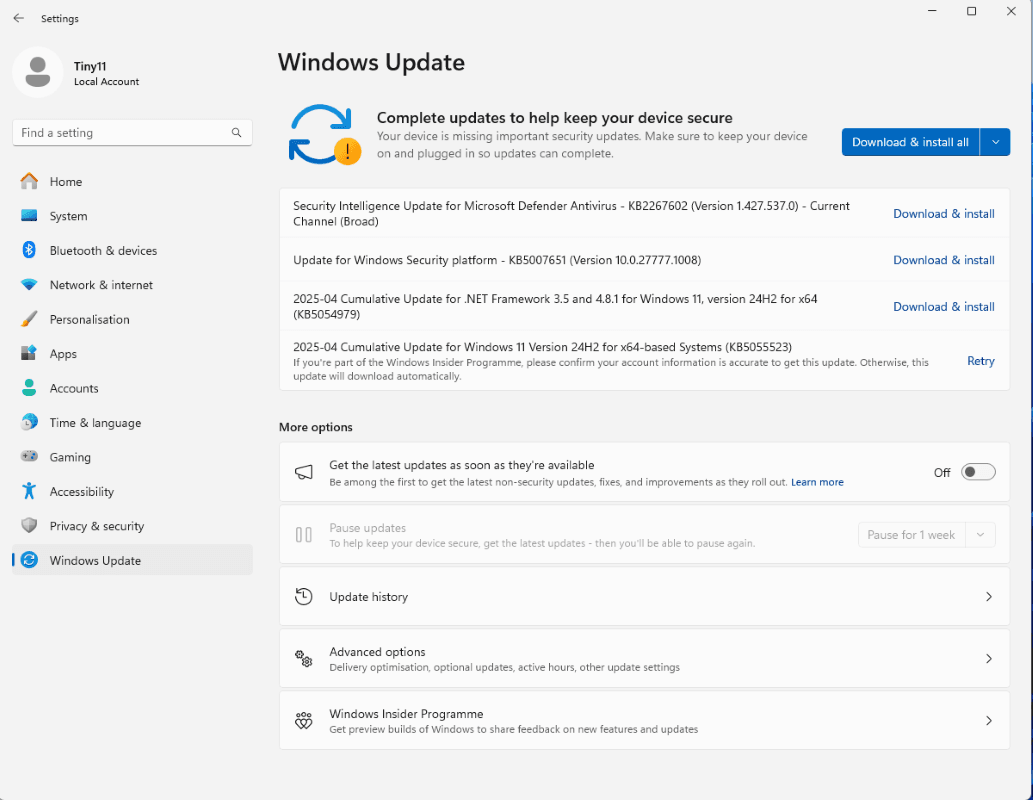1033x800 pixels.
Task: Expand Update history chevron
Action: (x=989, y=596)
